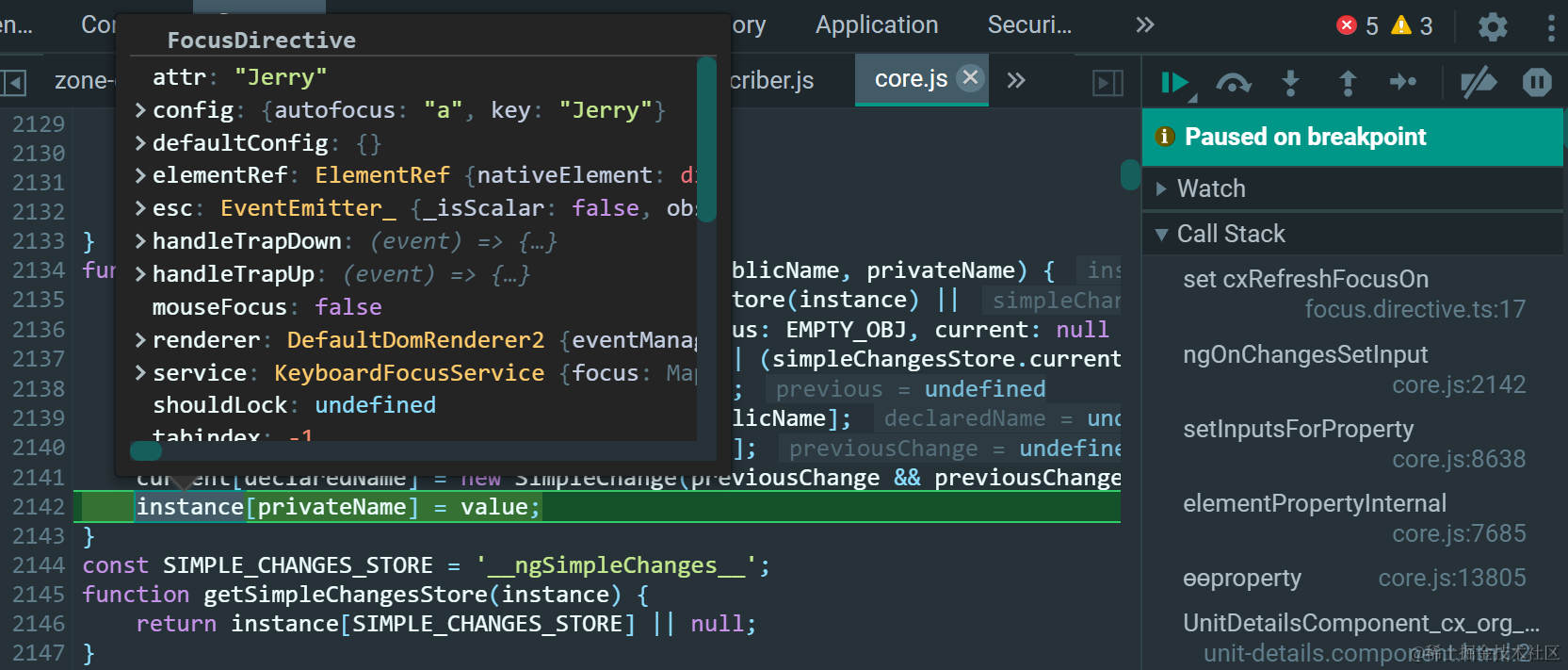Screen dimensions: 1568x670
Task: Open DevTools settings gear
Action: click(1493, 26)
